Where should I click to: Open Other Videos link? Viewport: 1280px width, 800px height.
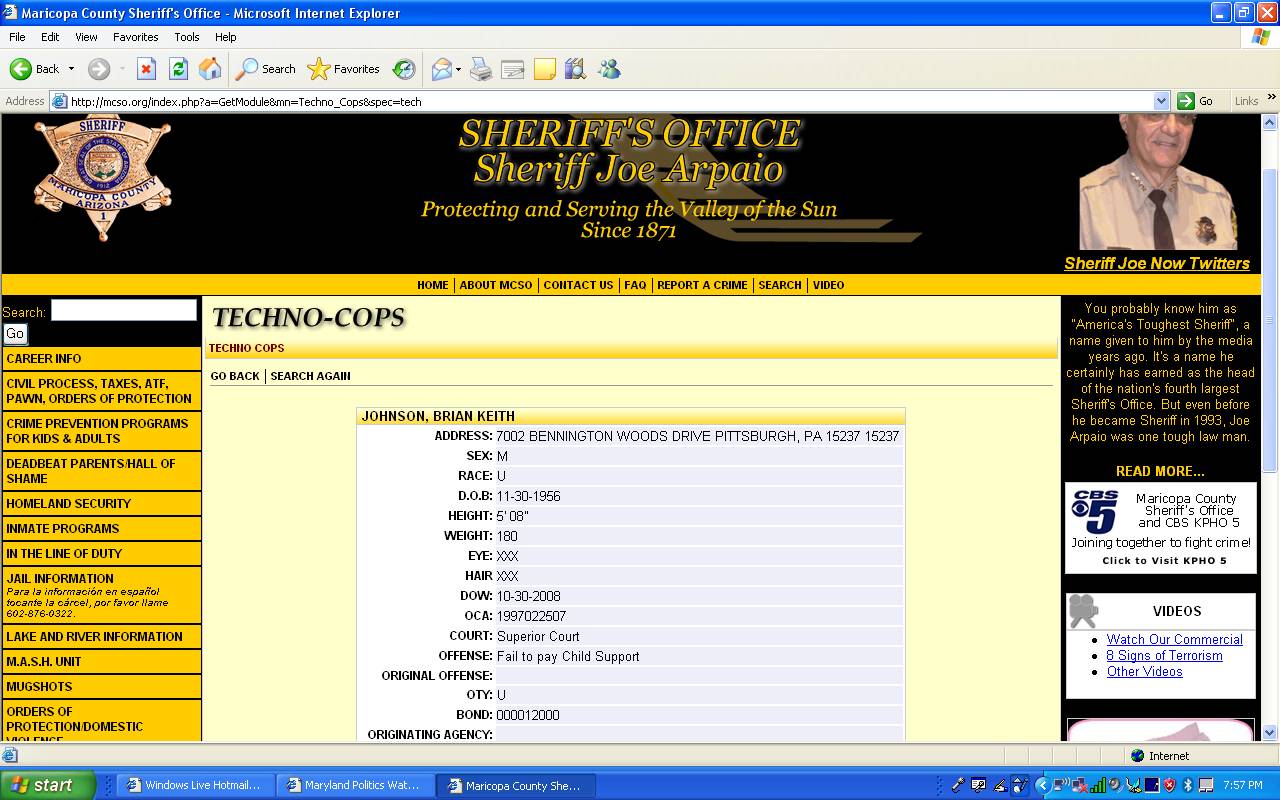(1144, 671)
